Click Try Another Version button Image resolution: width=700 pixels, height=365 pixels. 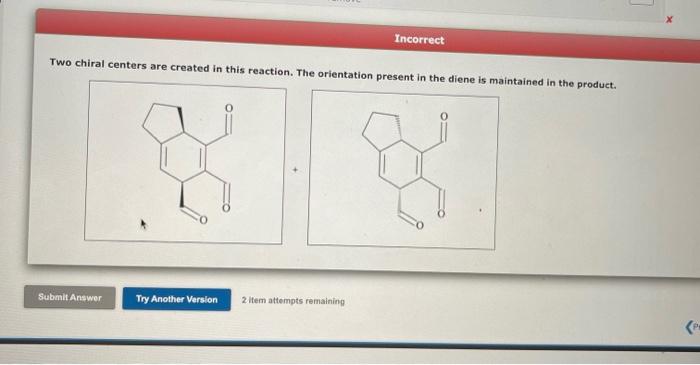click(x=177, y=299)
